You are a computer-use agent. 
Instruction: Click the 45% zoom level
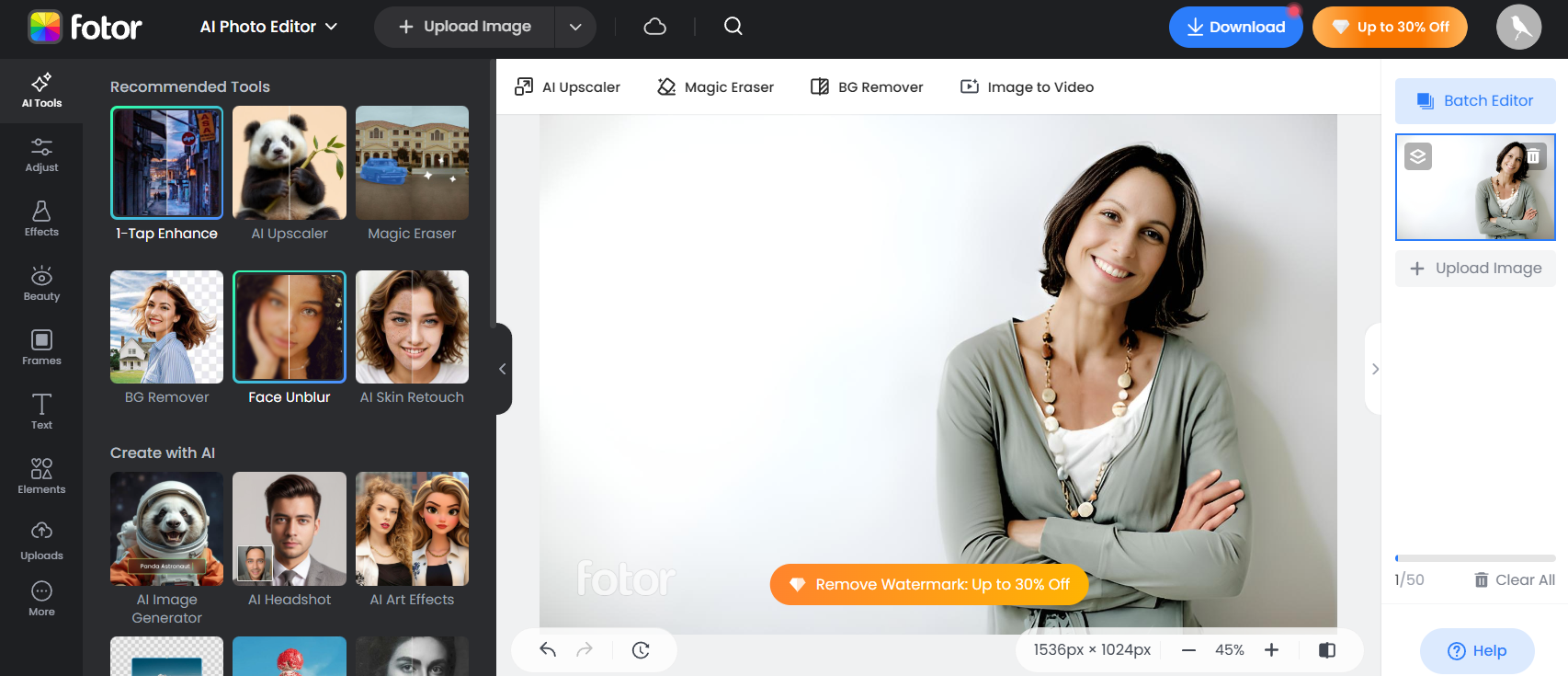coord(1230,650)
